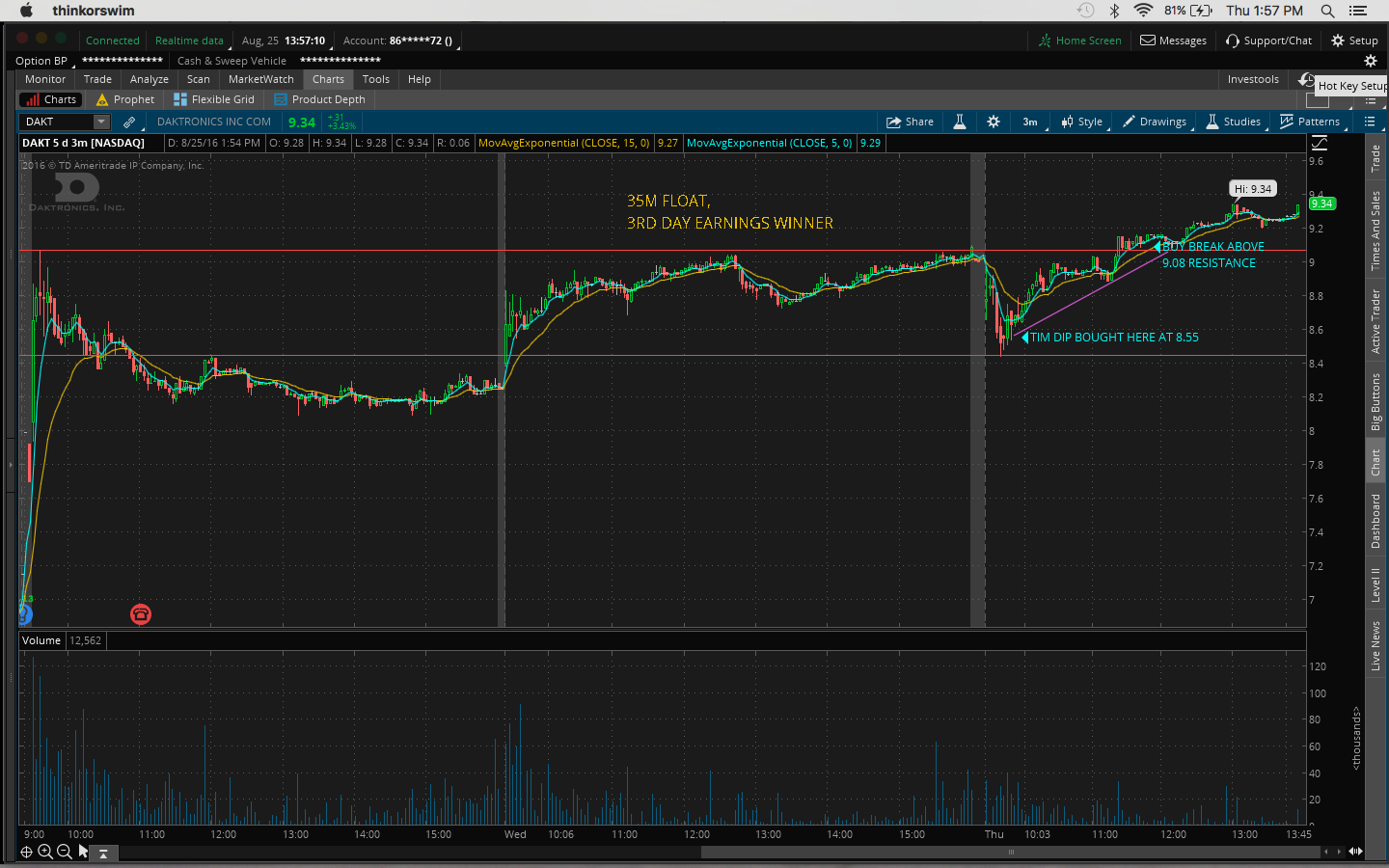This screenshot has height=868, width=1389.
Task: Open the flask Edit Studies icon
Action: click(x=960, y=122)
